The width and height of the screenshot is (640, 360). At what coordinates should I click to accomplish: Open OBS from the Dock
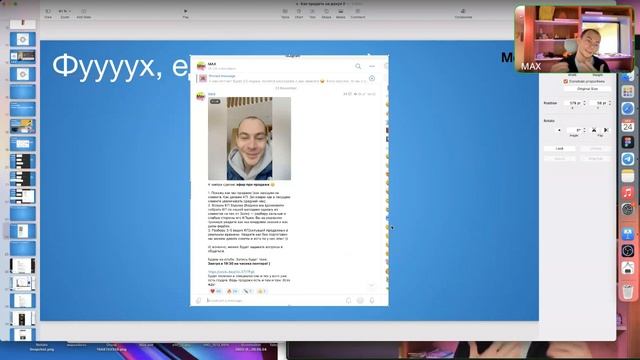628,251
